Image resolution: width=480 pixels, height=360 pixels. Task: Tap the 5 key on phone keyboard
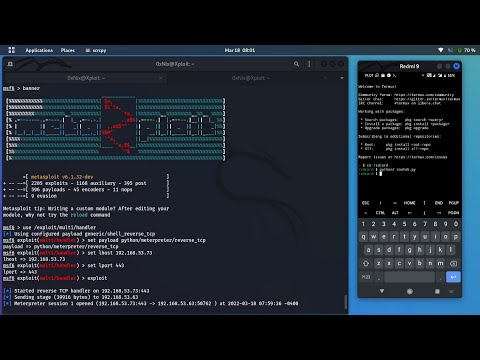click(x=404, y=224)
